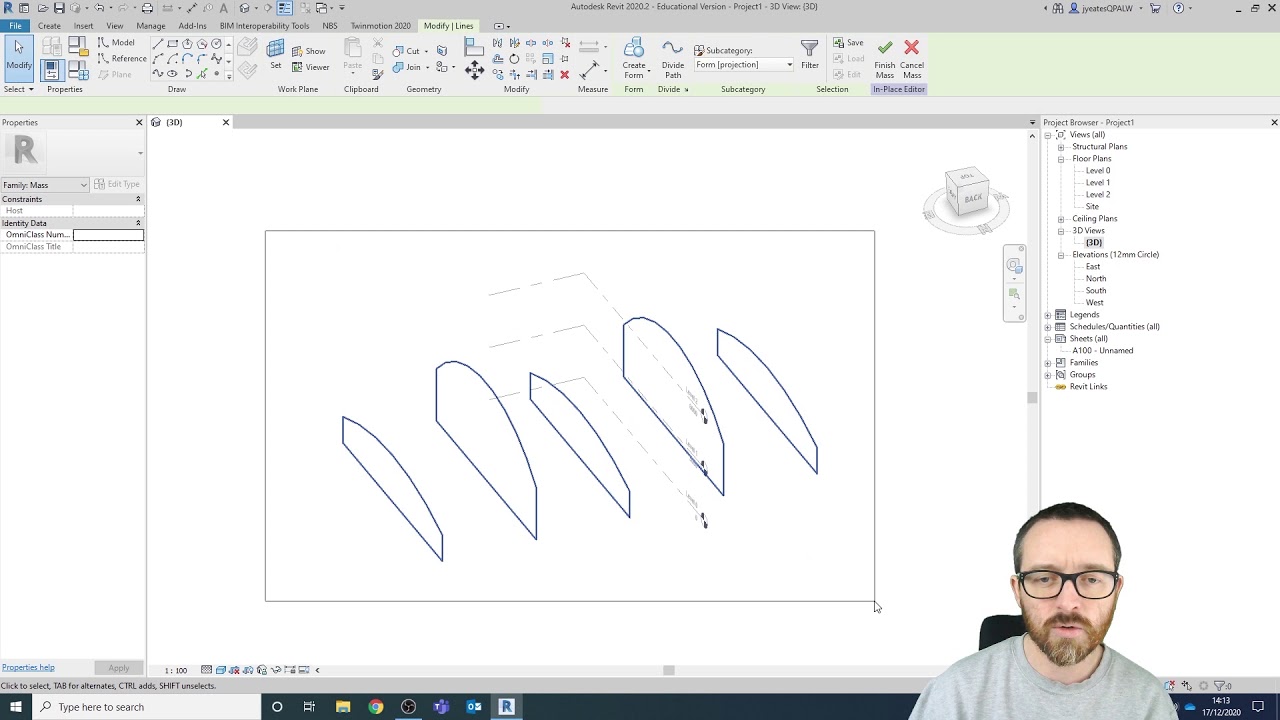
Task: Close the Properties palette
Action: point(139,122)
